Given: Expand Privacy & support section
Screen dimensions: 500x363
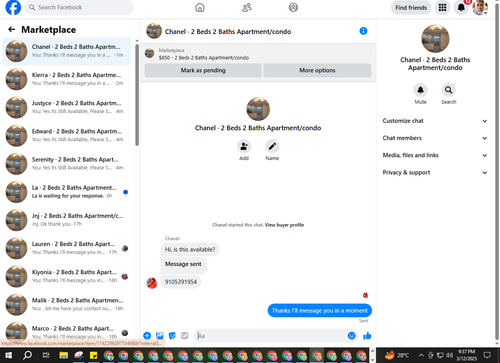Looking at the screenshot, I should click(x=435, y=173).
